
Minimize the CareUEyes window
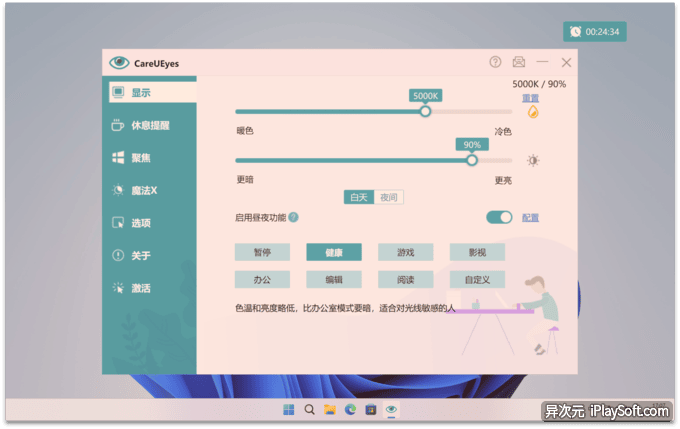tap(542, 62)
